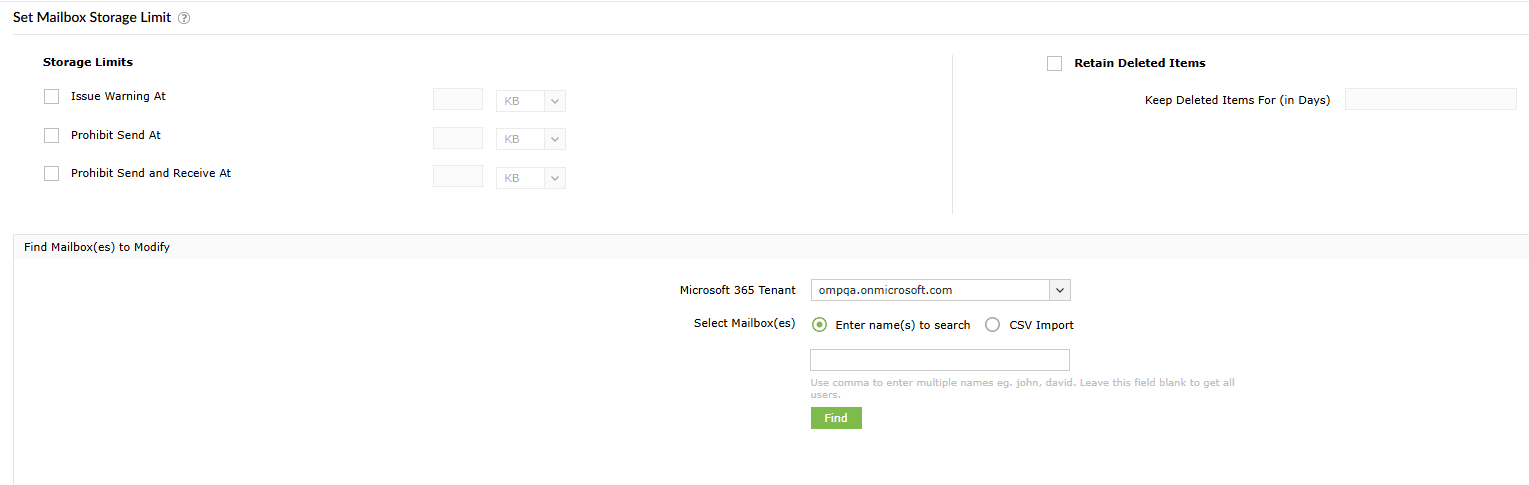Open the Issue Warning At unit dropdown
This screenshot has height=485, width=1529.
pyautogui.click(x=531, y=101)
